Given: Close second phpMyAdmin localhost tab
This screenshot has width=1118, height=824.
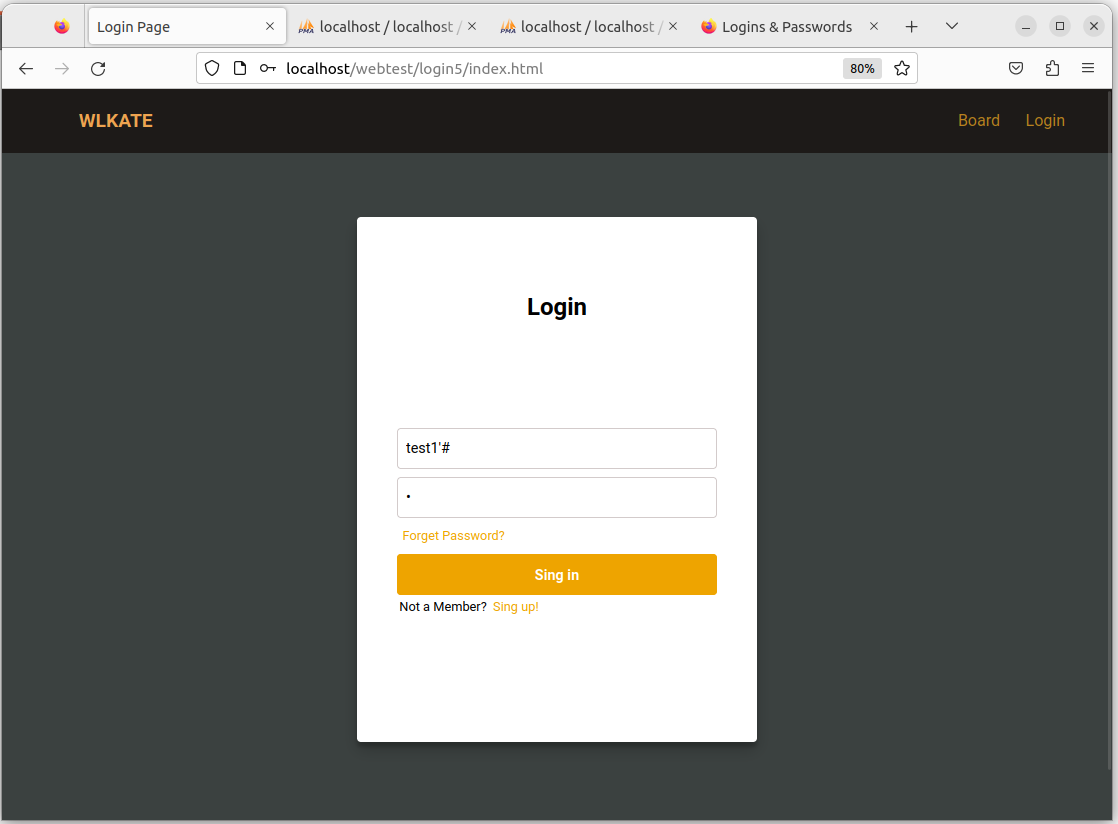Looking at the screenshot, I should pyautogui.click(x=673, y=26).
